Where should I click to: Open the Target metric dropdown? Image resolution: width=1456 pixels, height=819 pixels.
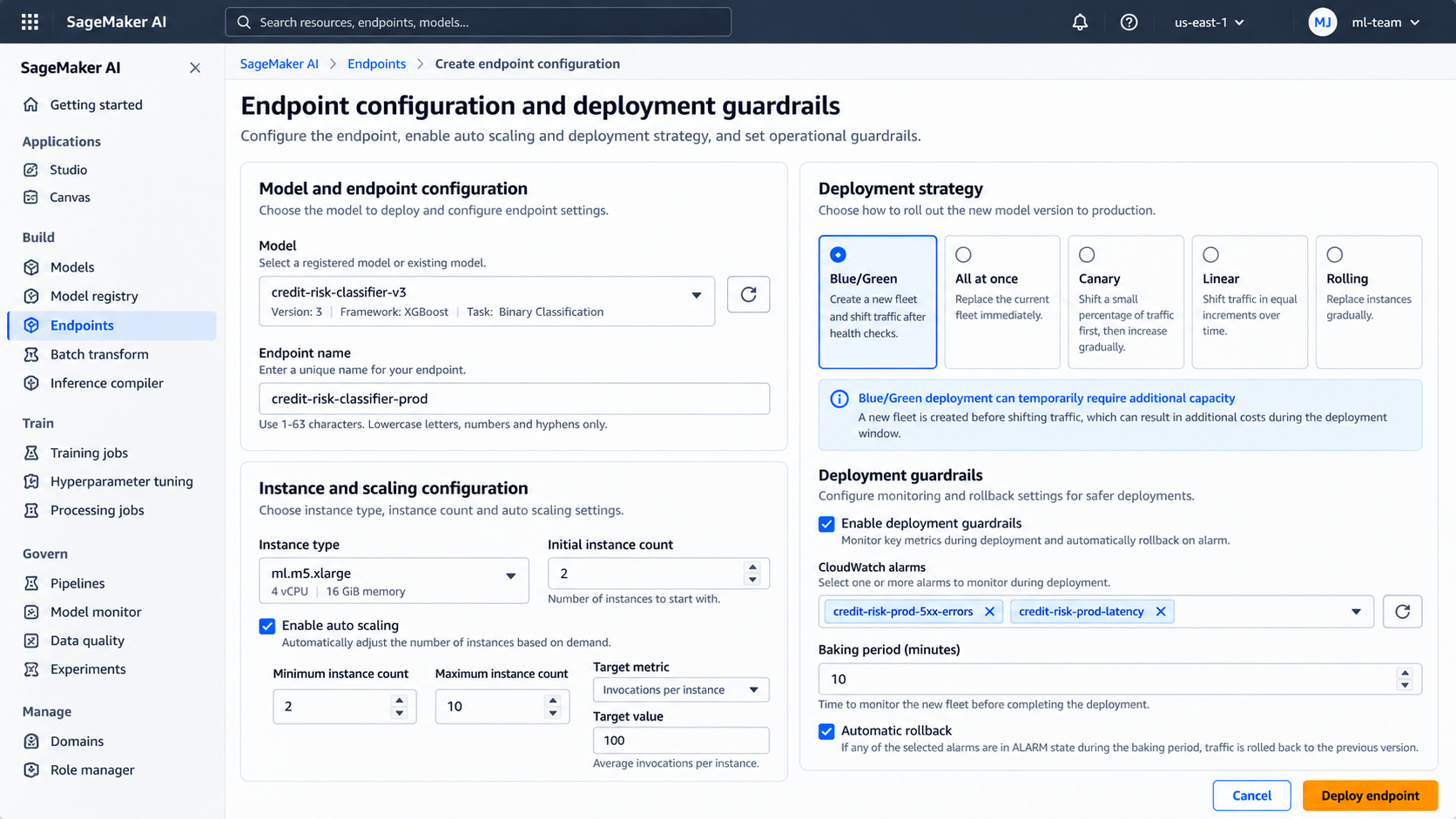click(x=681, y=689)
